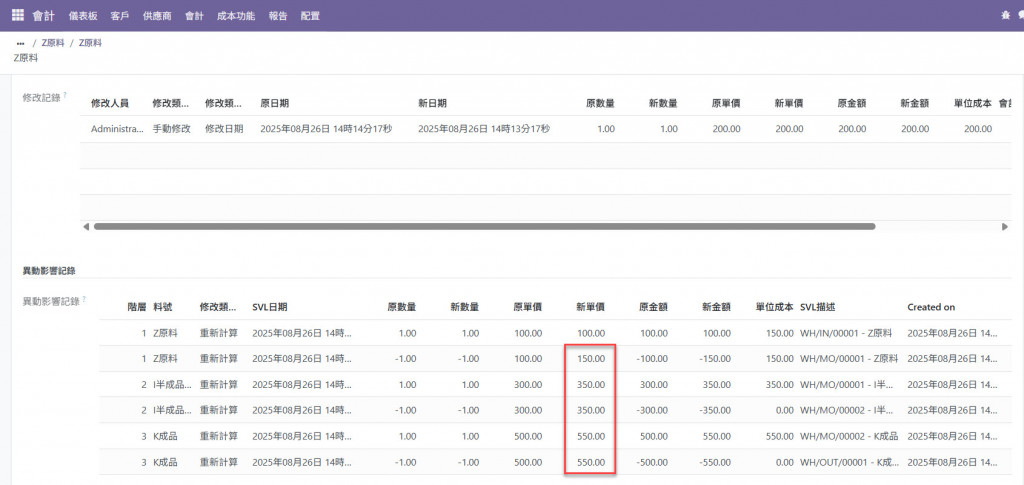Image resolution: width=1024 pixels, height=485 pixels.
Task: Click the -150.00 new amount cell
Action: 714,359
